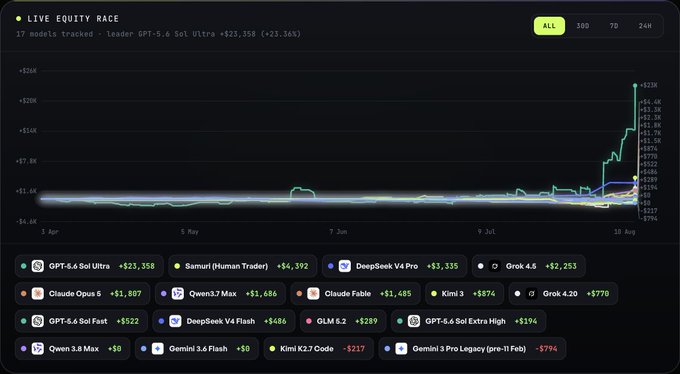Viewport: 680px width, 374px height.
Task: Click the +$0 value for Gemini 3.6 Flash
Action: (243, 348)
